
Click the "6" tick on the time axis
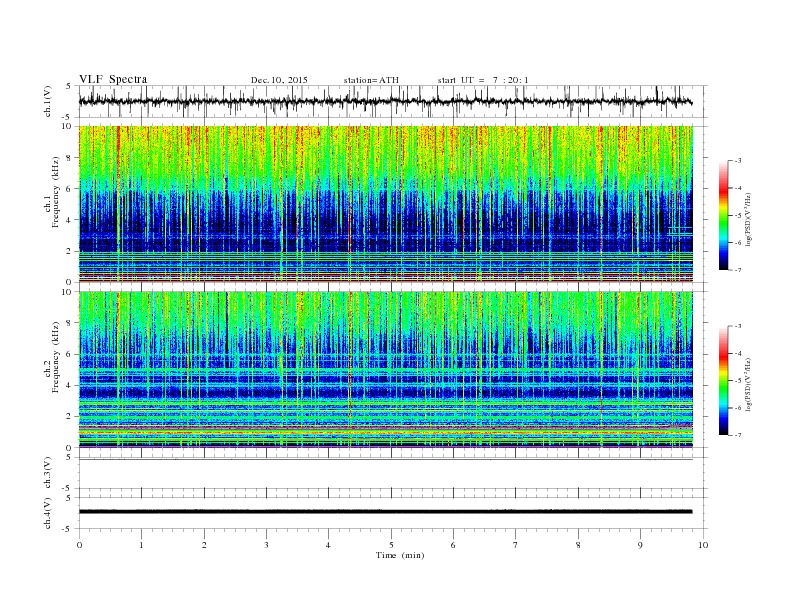tap(453, 545)
